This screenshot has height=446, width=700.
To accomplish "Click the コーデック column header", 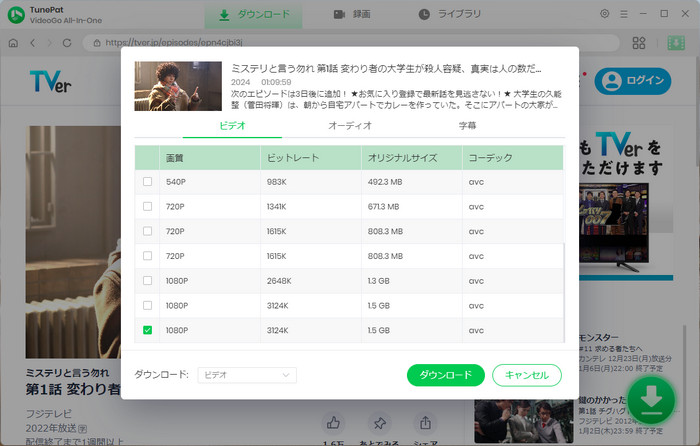I will tap(512, 158).
